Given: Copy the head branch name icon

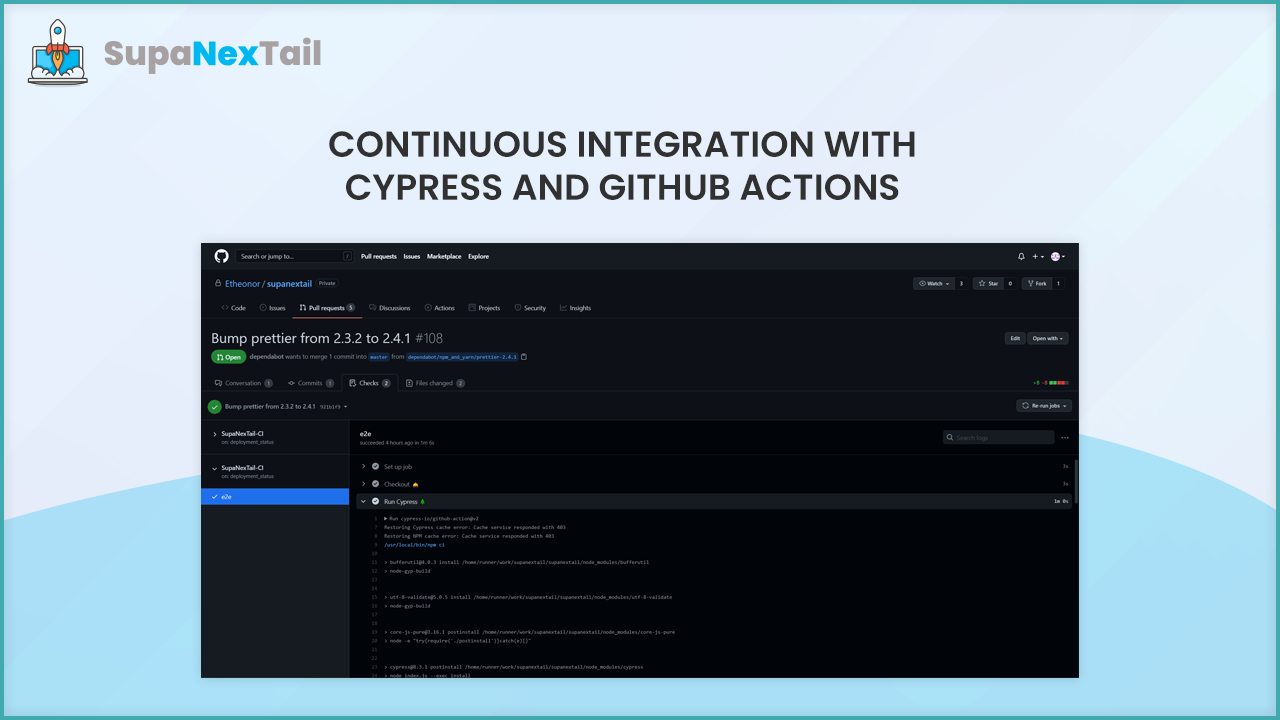Looking at the screenshot, I should (x=524, y=357).
